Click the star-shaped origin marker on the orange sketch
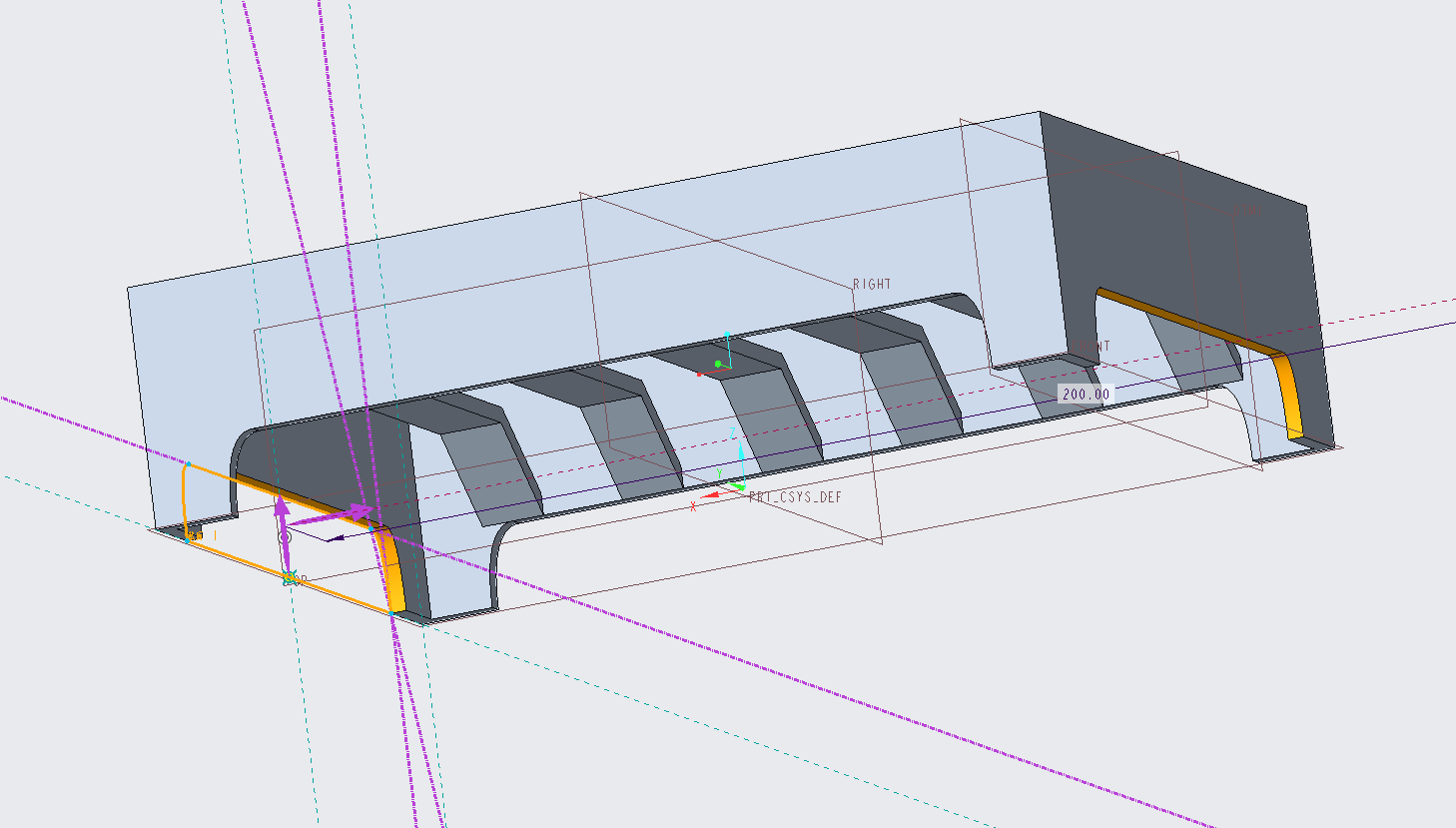Image resolution: width=1456 pixels, height=828 pixels. [290, 577]
